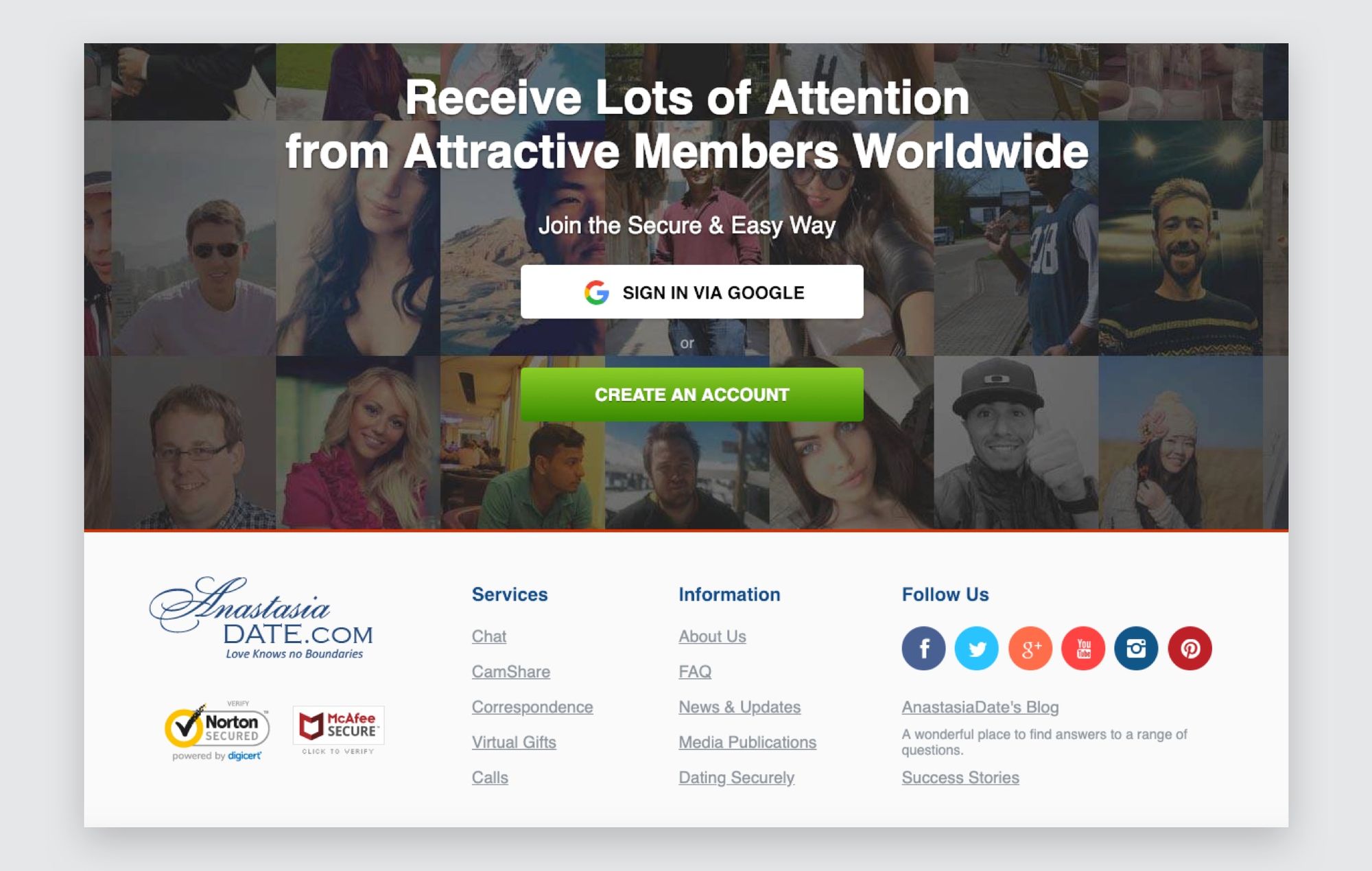View the FAQ link
This screenshot has width=1372, height=871.
click(695, 671)
